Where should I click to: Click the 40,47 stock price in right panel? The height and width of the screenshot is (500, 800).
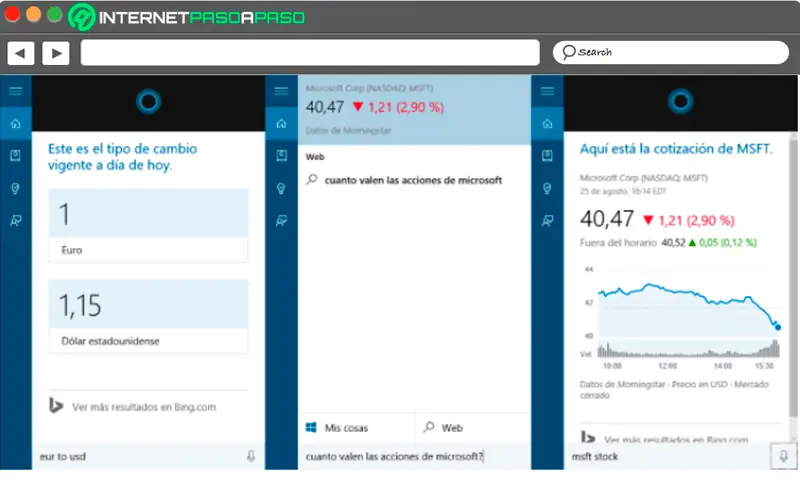pos(607,219)
